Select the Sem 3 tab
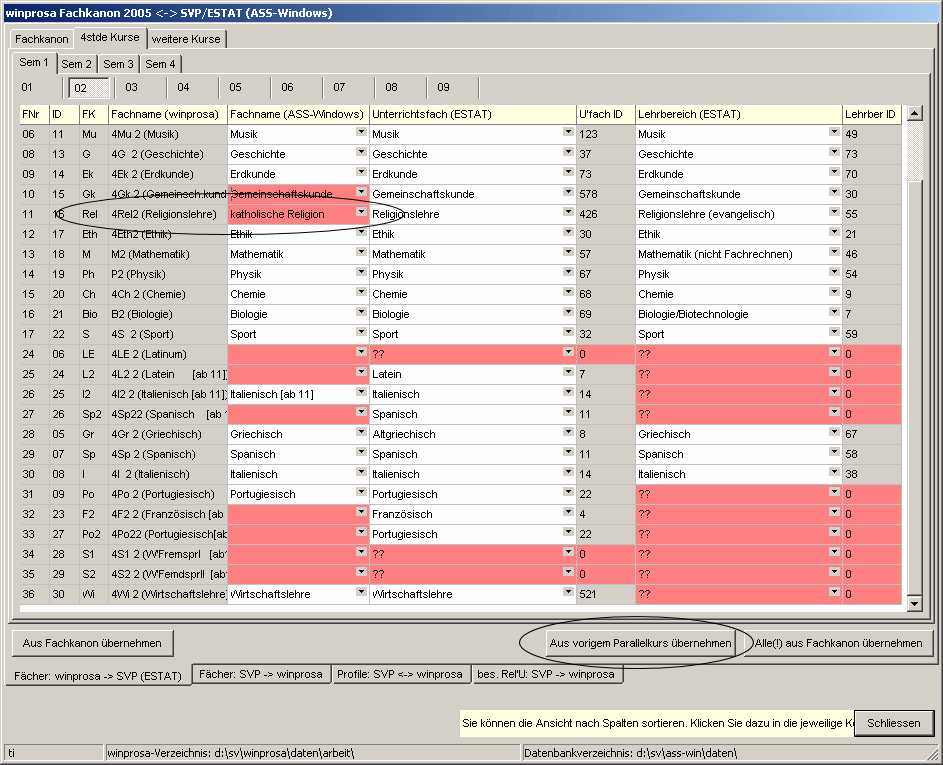The height and width of the screenshot is (765, 943). [118, 64]
